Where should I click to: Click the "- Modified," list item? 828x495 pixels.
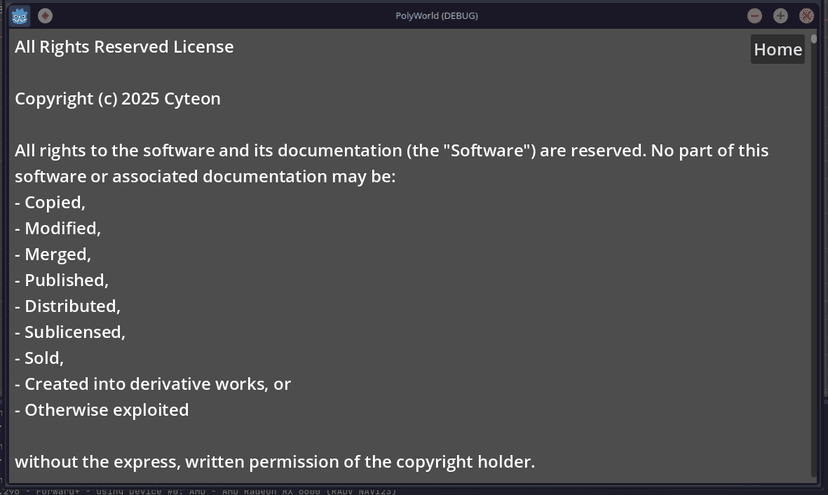click(58, 229)
